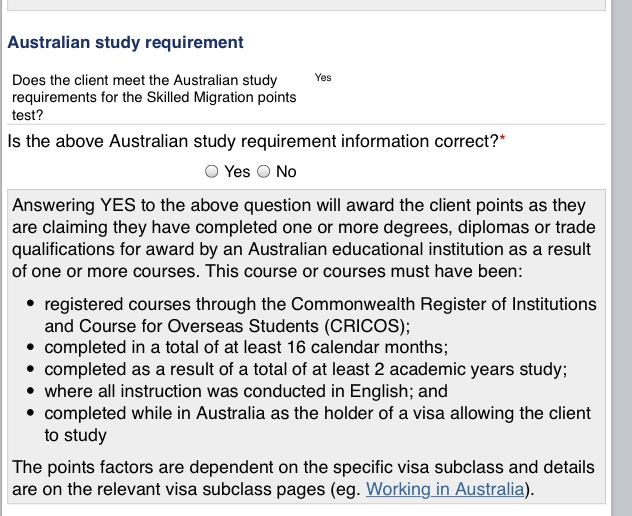Viewport: 632px width, 516px height.
Task: Click the vertical scrollbar on the right edge
Action: pyautogui.click(x=621, y=258)
